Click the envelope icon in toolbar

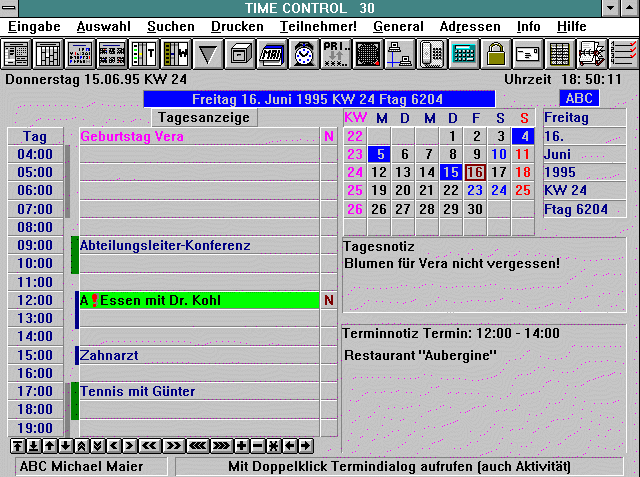pos(527,54)
